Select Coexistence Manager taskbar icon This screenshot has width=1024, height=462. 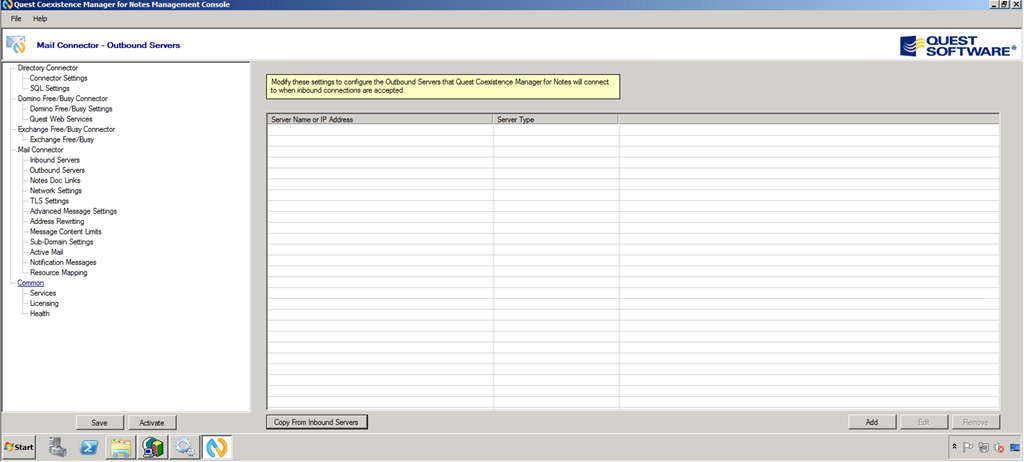(216, 448)
